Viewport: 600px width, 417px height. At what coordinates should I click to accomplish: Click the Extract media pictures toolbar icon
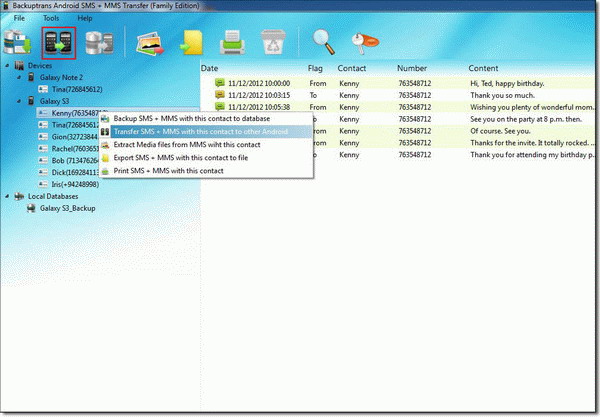click(x=150, y=43)
